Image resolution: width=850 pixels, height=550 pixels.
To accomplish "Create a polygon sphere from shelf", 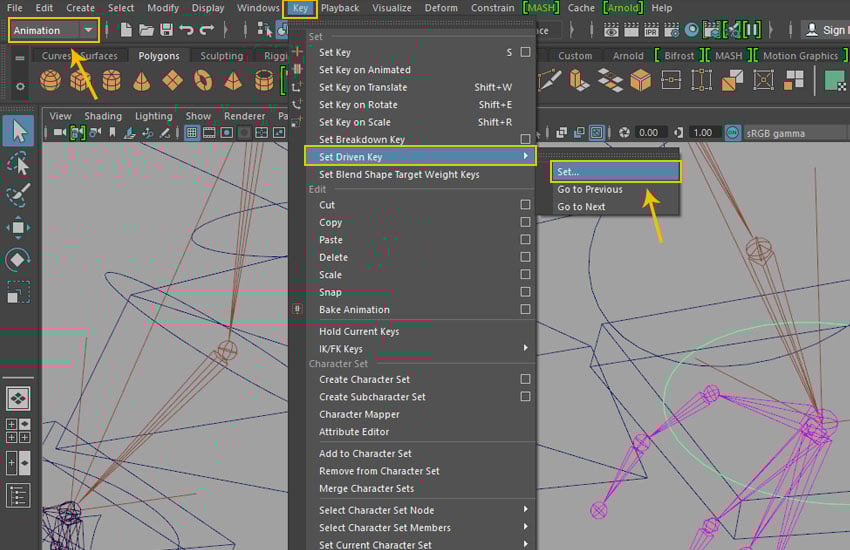I will (x=49, y=80).
